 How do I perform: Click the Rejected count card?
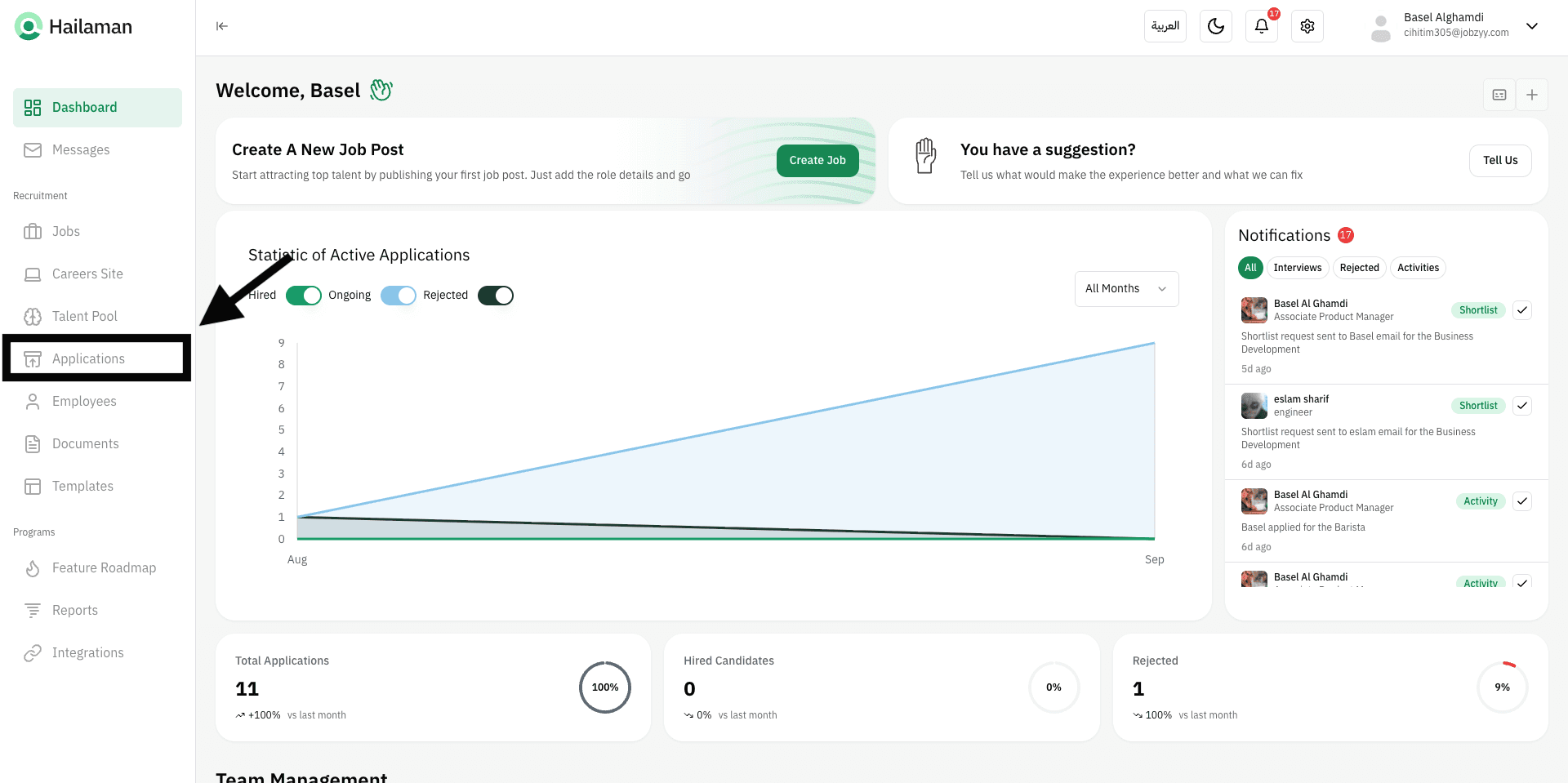click(x=1330, y=687)
